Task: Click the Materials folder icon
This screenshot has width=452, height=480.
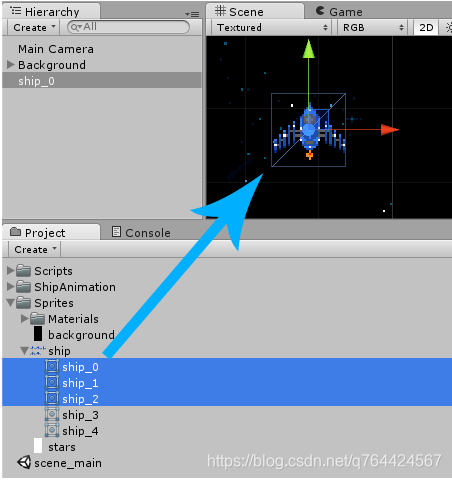Action: [37, 319]
